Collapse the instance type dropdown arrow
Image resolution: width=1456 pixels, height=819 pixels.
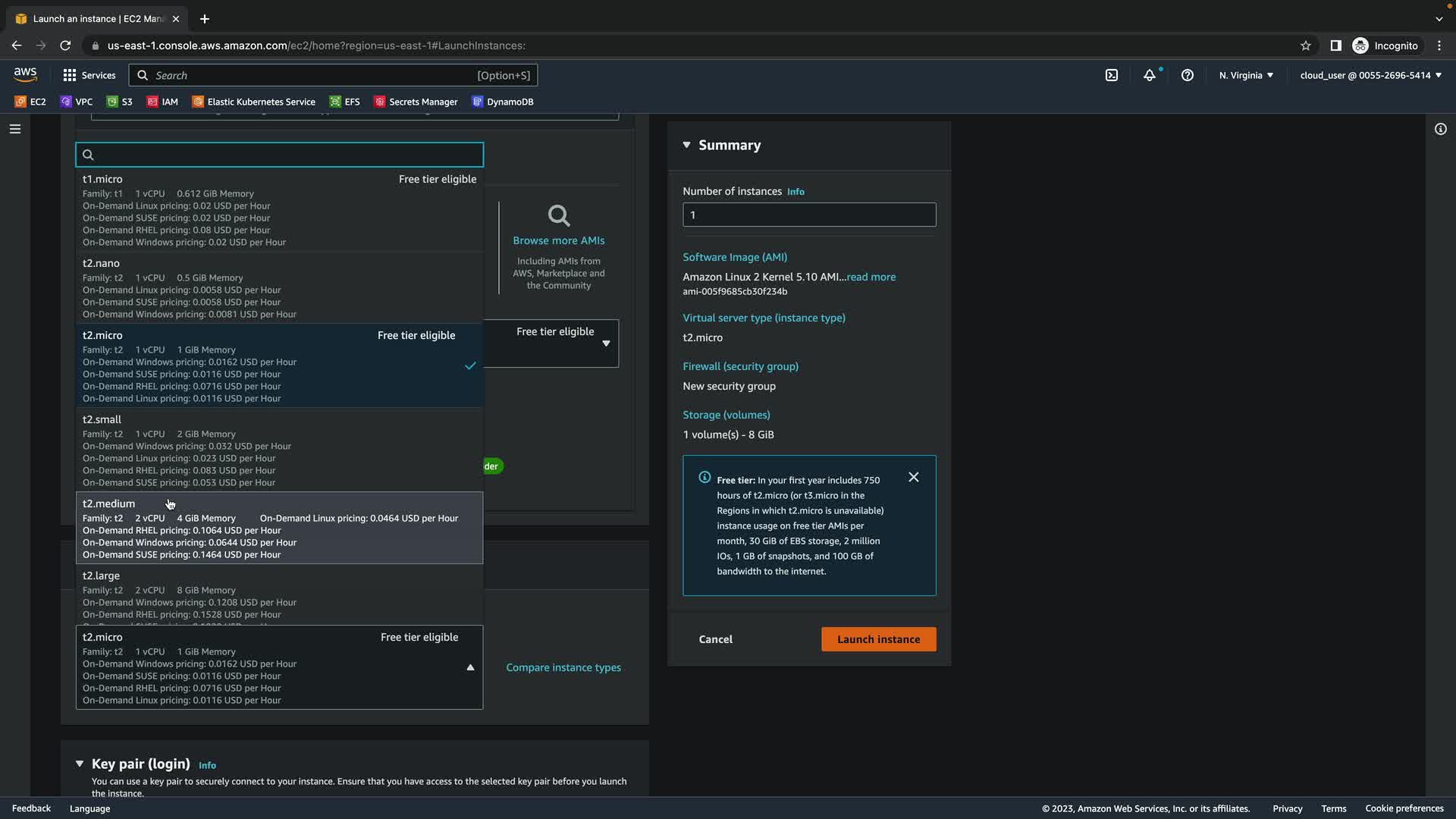click(470, 667)
